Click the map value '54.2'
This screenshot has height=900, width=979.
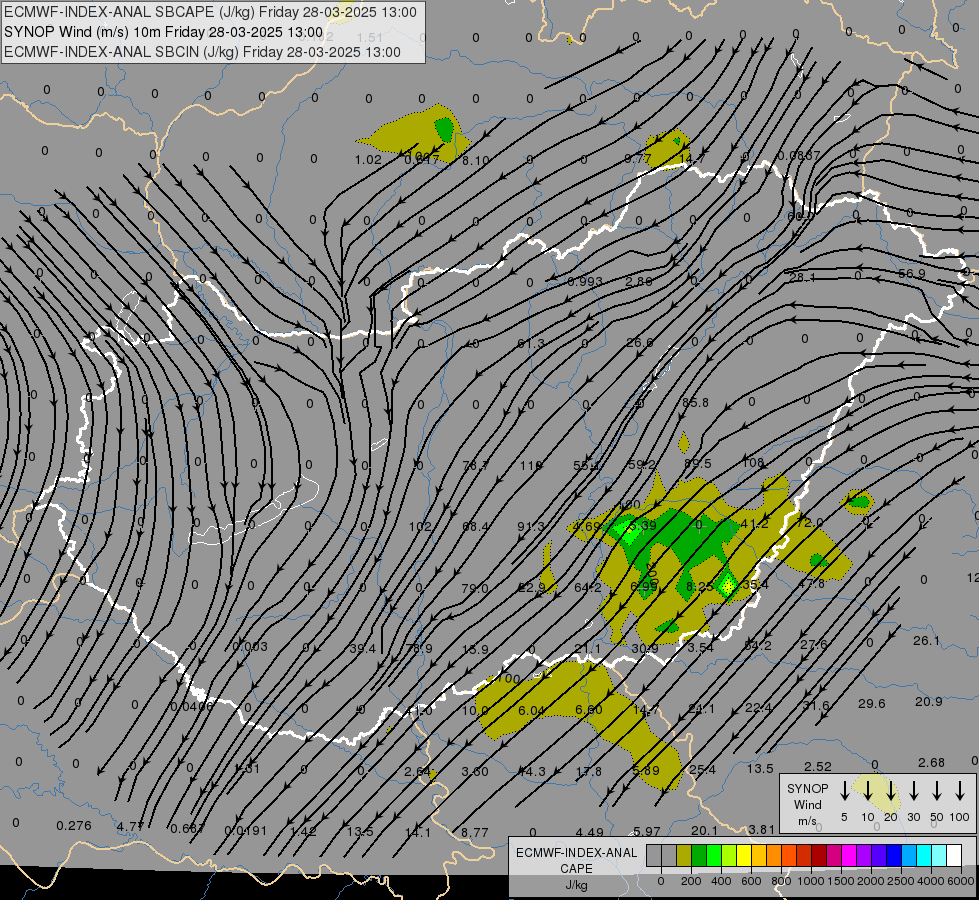[758, 646]
